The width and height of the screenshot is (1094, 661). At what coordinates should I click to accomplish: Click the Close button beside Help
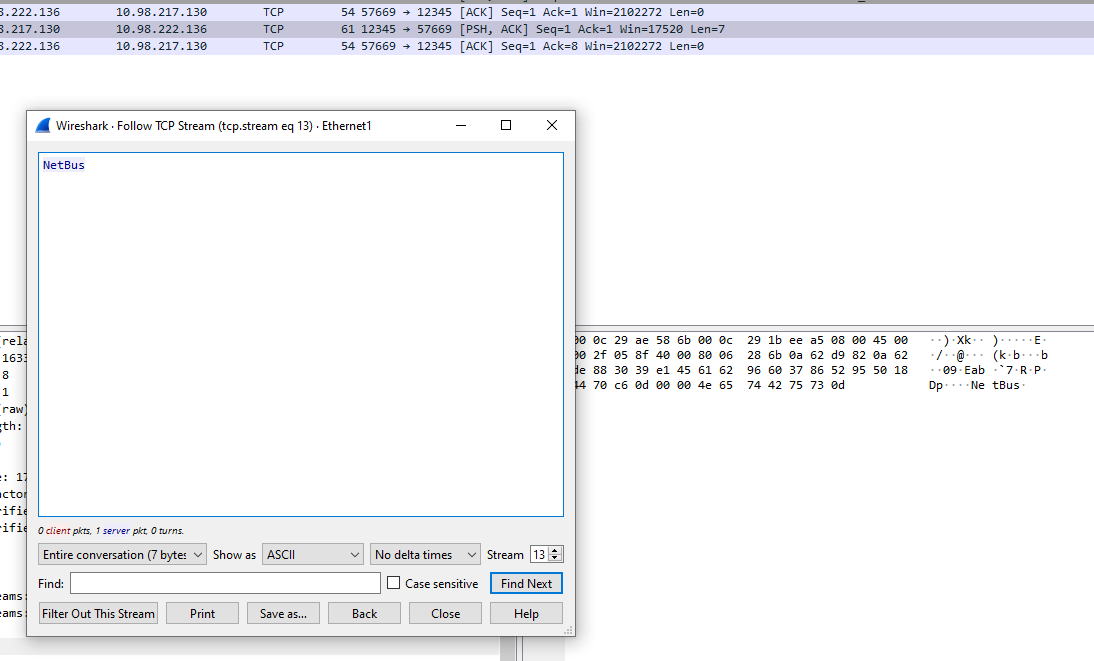point(445,614)
